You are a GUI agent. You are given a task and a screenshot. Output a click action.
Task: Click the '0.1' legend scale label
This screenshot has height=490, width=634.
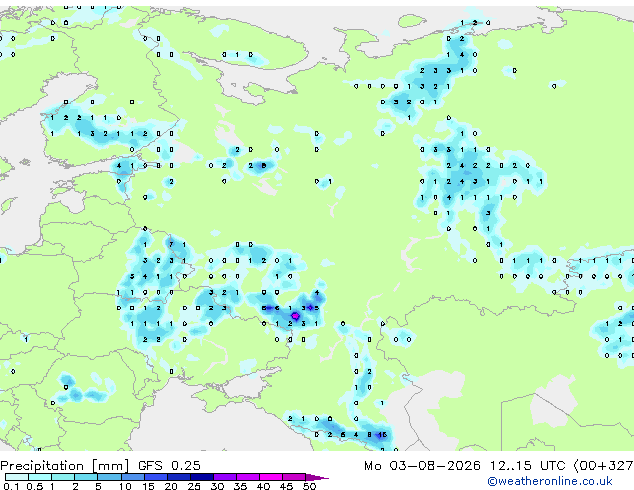click(x=11, y=486)
